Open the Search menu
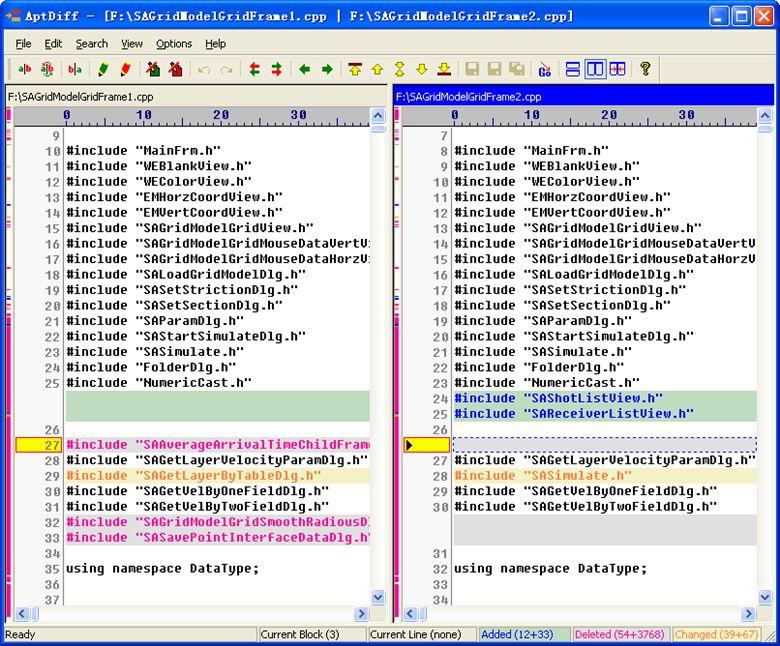780x646 pixels. [x=91, y=44]
